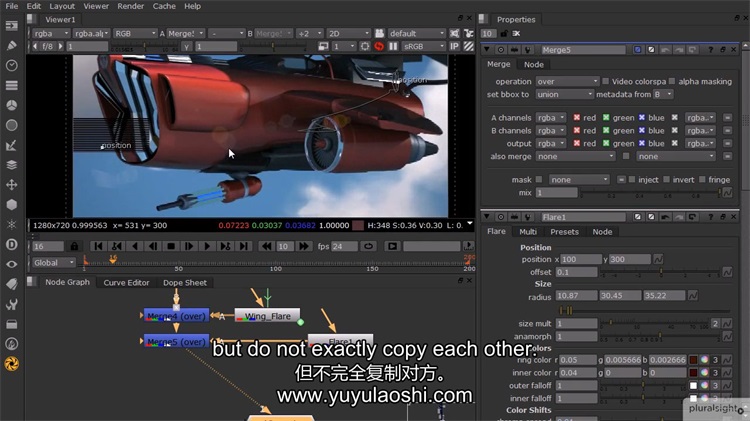Image resolution: width=750 pixels, height=421 pixels.
Task: Open the Merge nodes layers icon
Action: click(x=11, y=165)
